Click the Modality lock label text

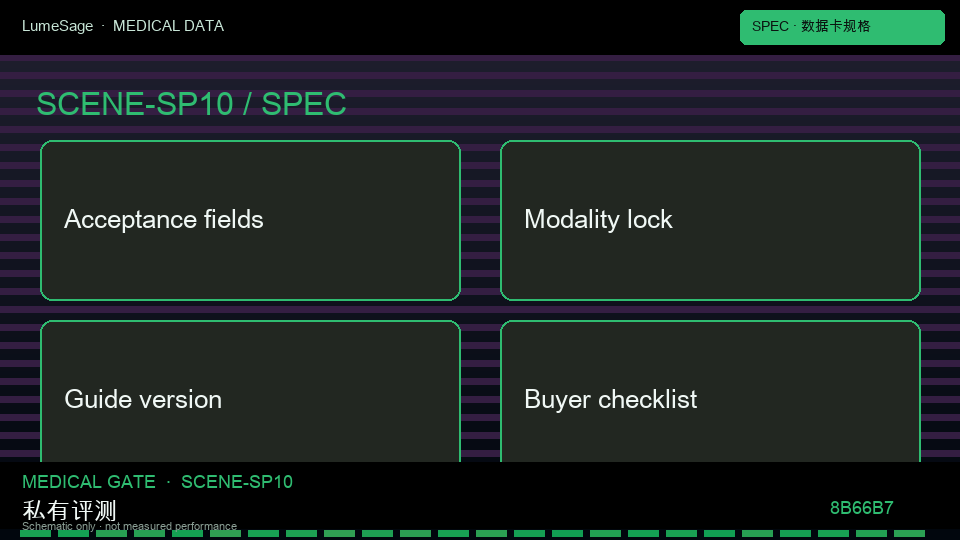pyautogui.click(x=598, y=219)
